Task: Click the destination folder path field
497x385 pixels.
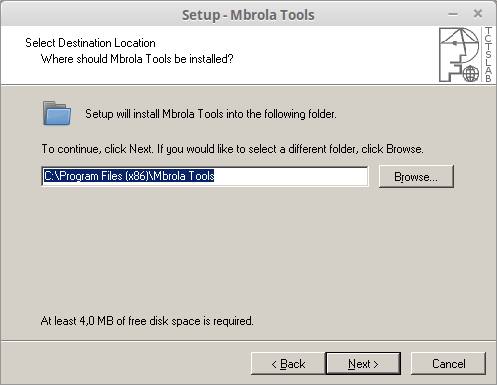Action: click(205, 176)
